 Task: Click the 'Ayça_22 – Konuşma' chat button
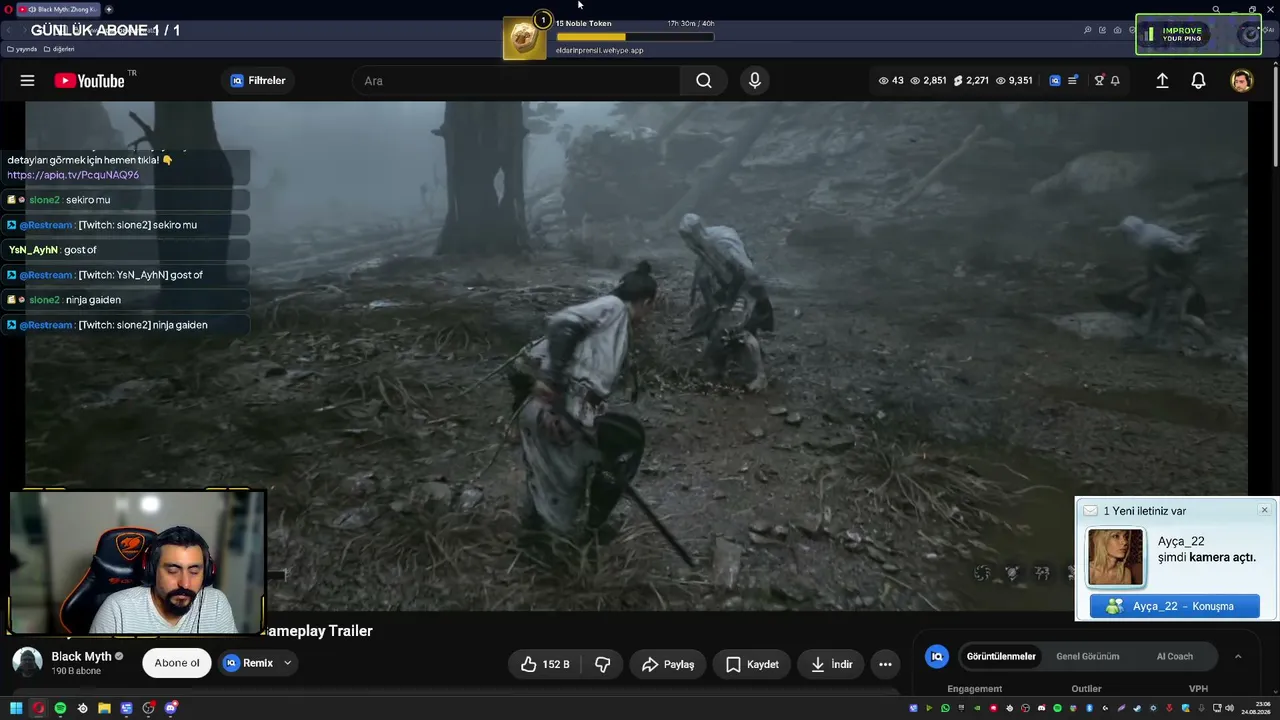coord(1175,606)
